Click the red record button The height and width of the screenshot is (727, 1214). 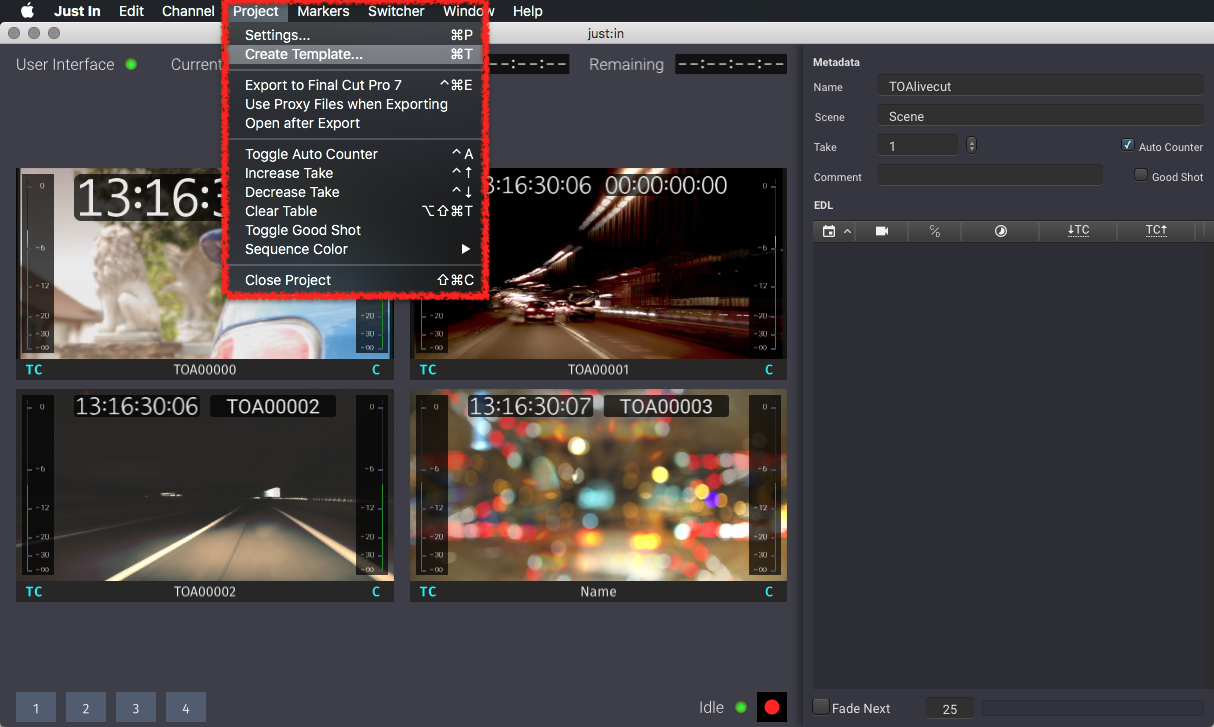(x=771, y=707)
